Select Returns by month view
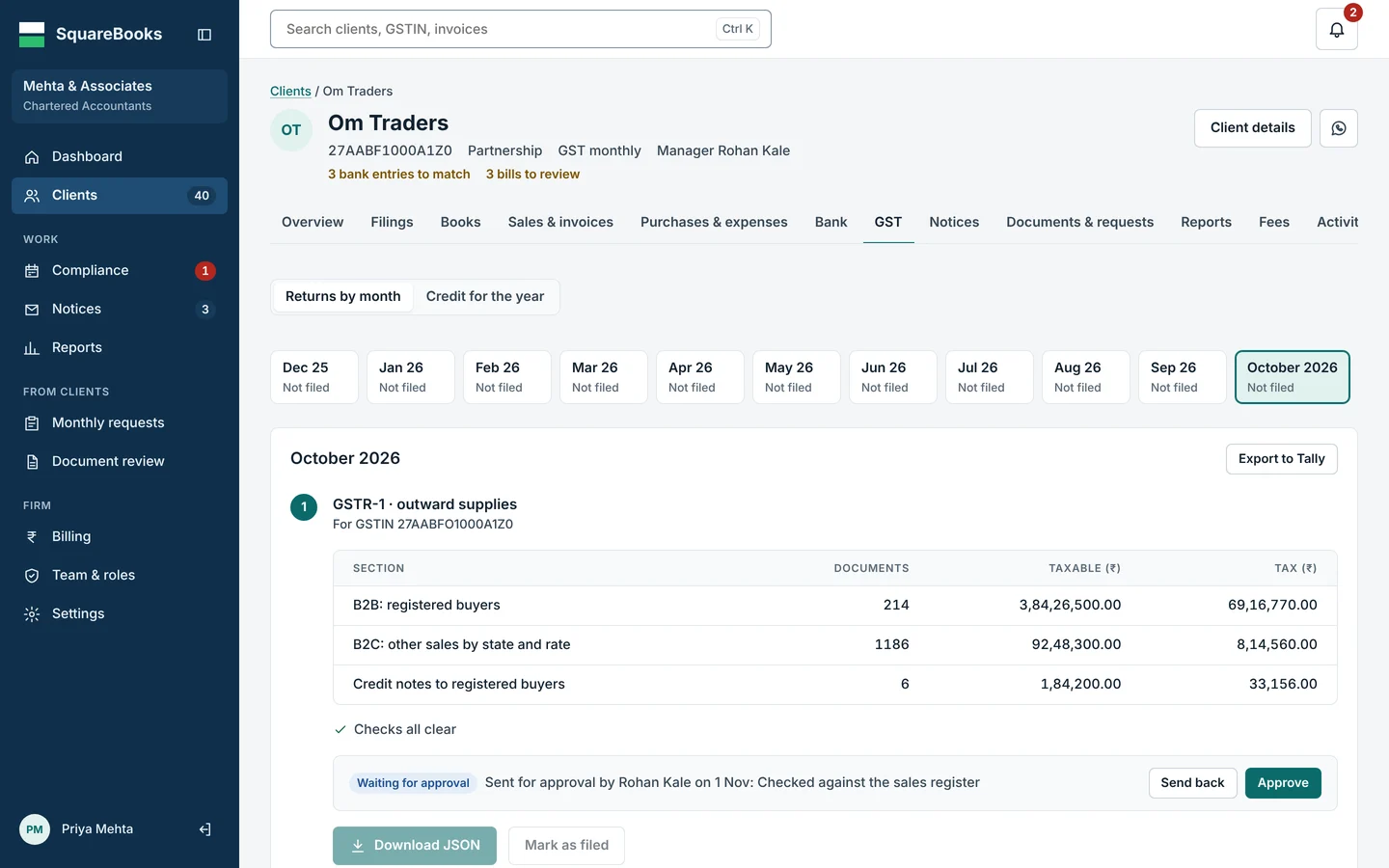This screenshot has width=1389, height=868. point(342,296)
